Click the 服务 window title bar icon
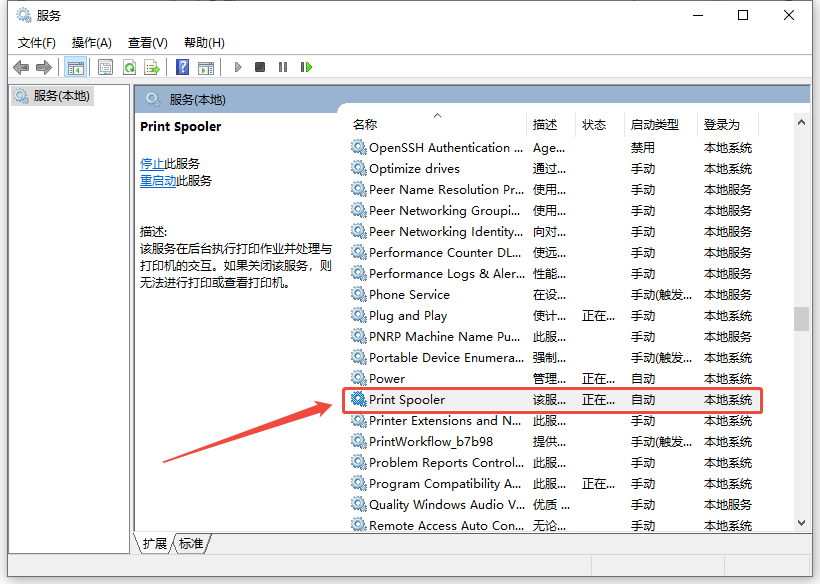 [24, 15]
